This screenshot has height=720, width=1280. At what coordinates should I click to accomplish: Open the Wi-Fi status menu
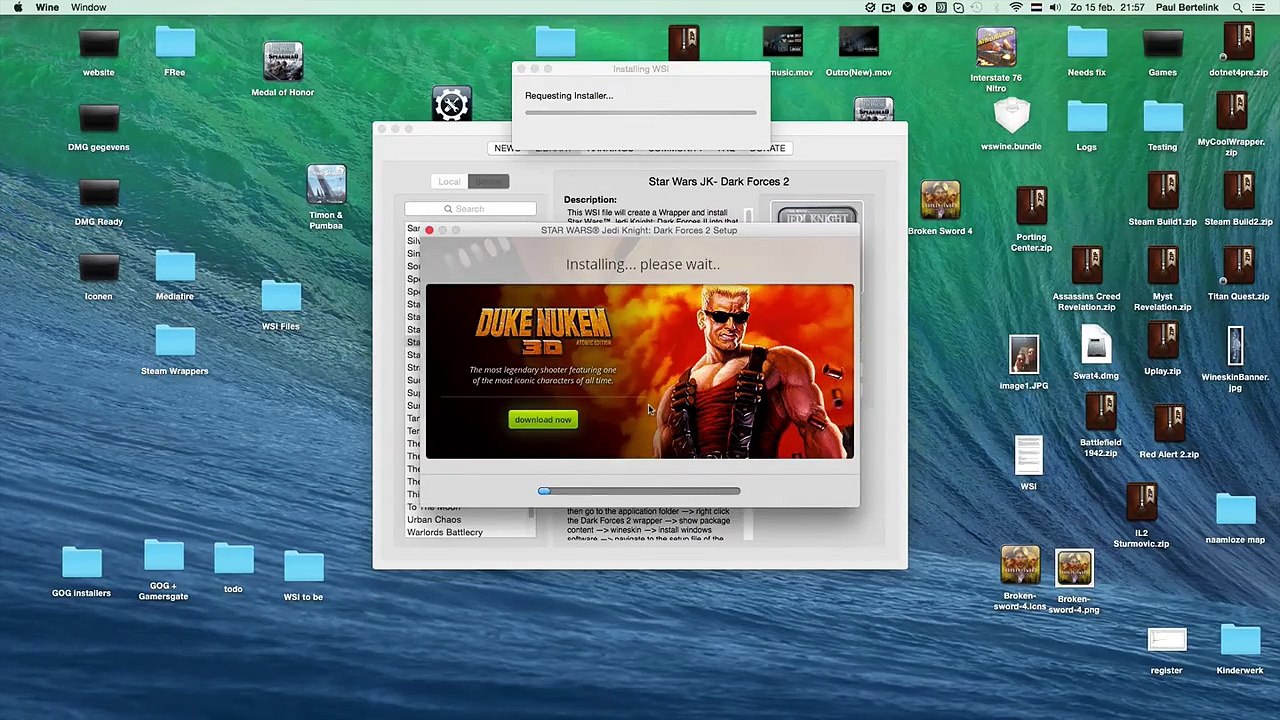coord(1016,8)
